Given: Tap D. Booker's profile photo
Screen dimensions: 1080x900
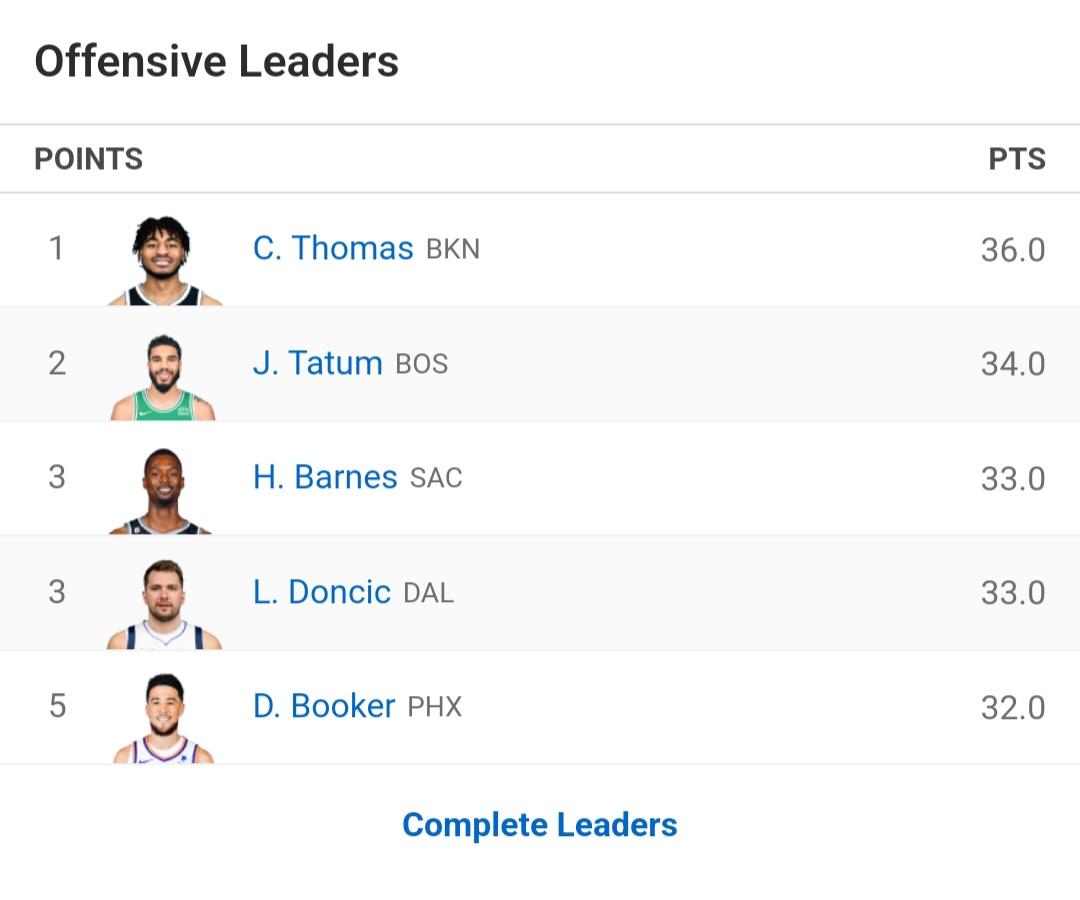Looking at the screenshot, I should click(164, 718).
